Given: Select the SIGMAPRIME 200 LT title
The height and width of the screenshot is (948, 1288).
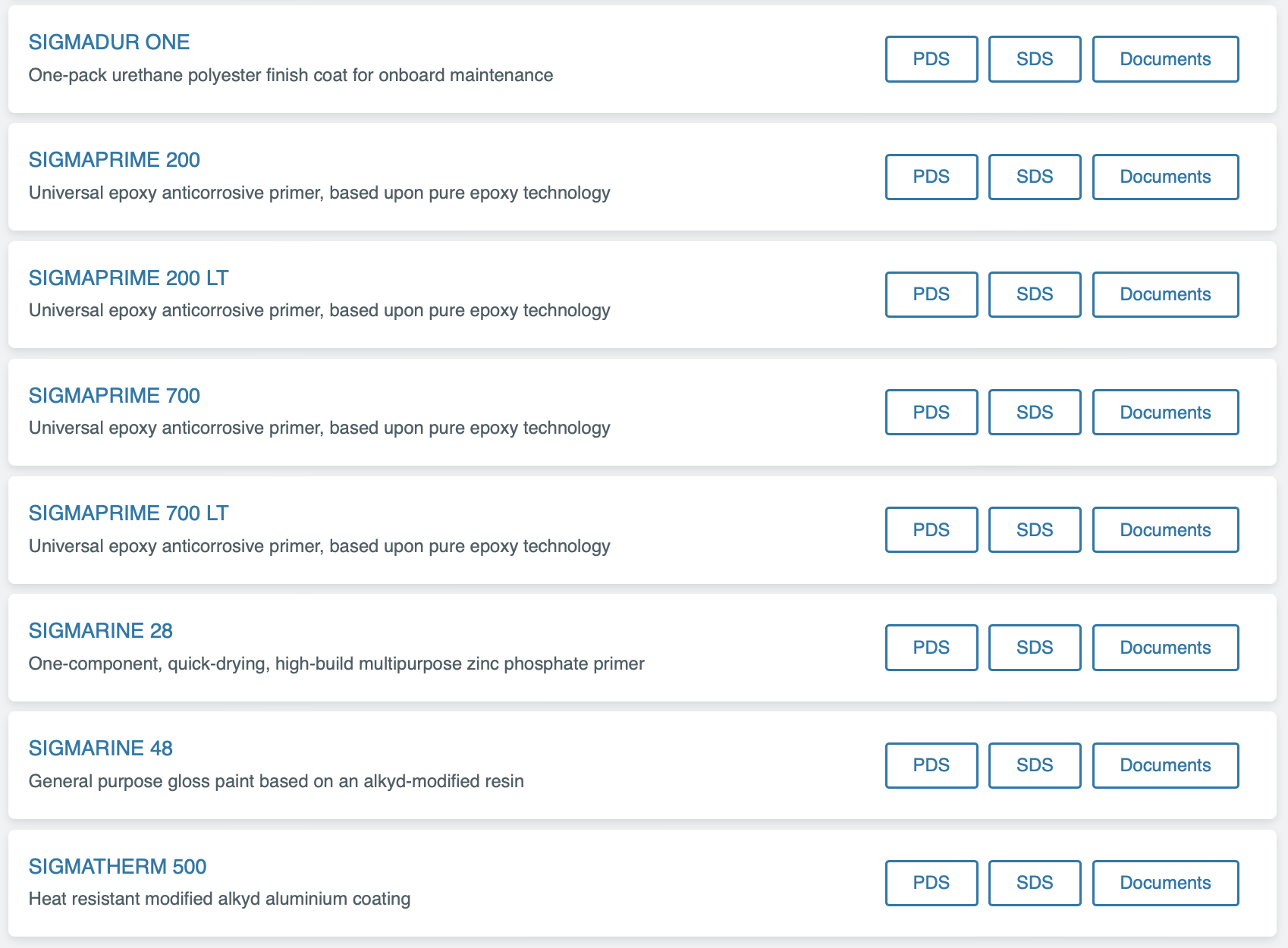Looking at the screenshot, I should coord(128,278).
